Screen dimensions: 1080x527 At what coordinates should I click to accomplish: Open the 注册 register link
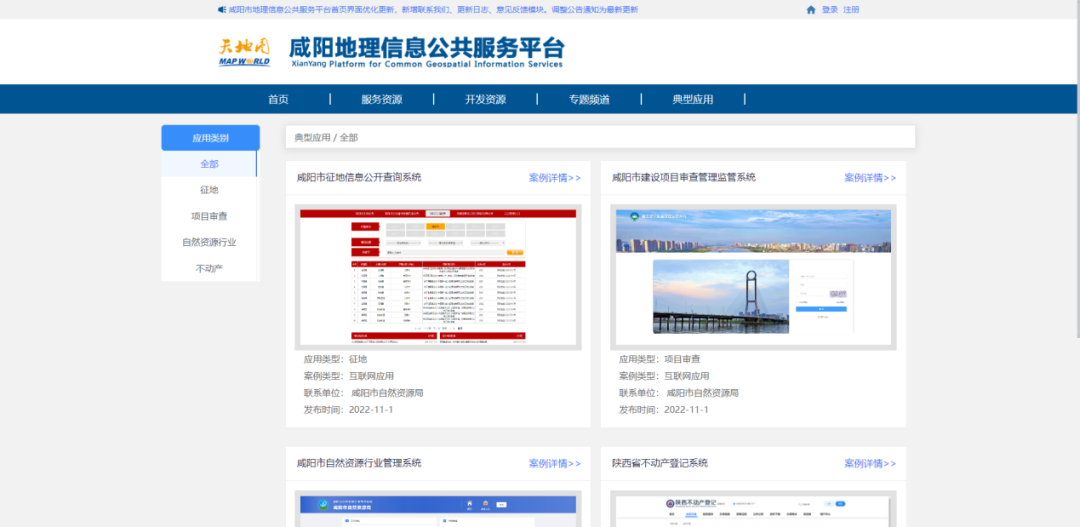tap(851, 10)
